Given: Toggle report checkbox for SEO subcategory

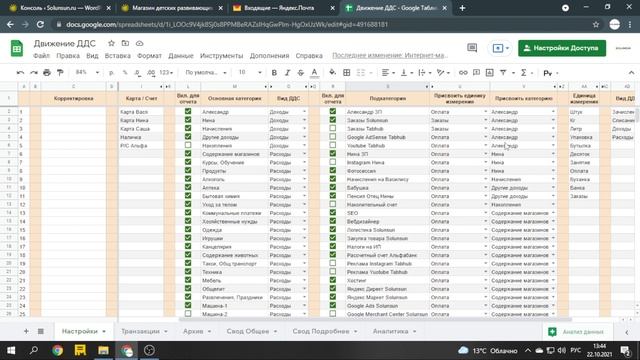Looking at the screenshot, I should tap(333, 213).
